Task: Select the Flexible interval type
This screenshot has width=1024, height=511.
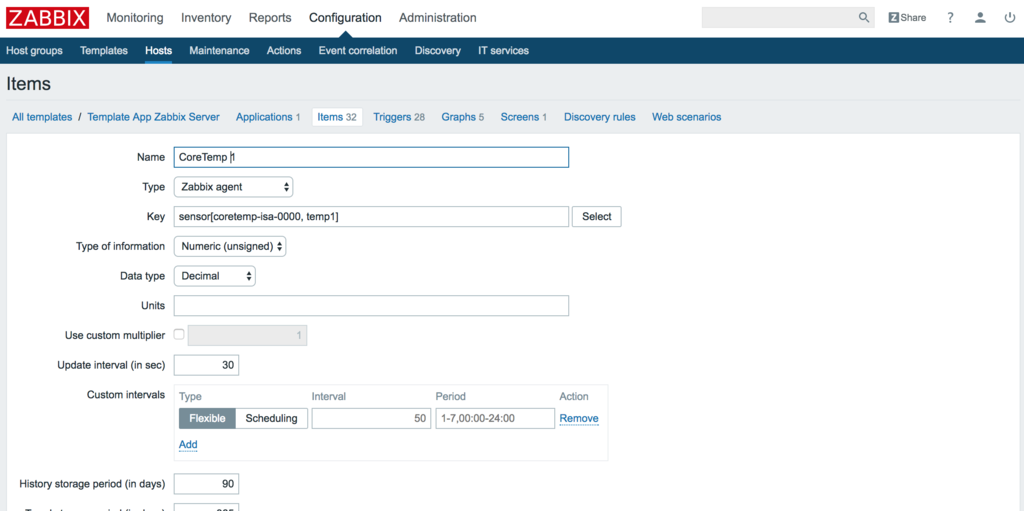Action: pos(207,418)
